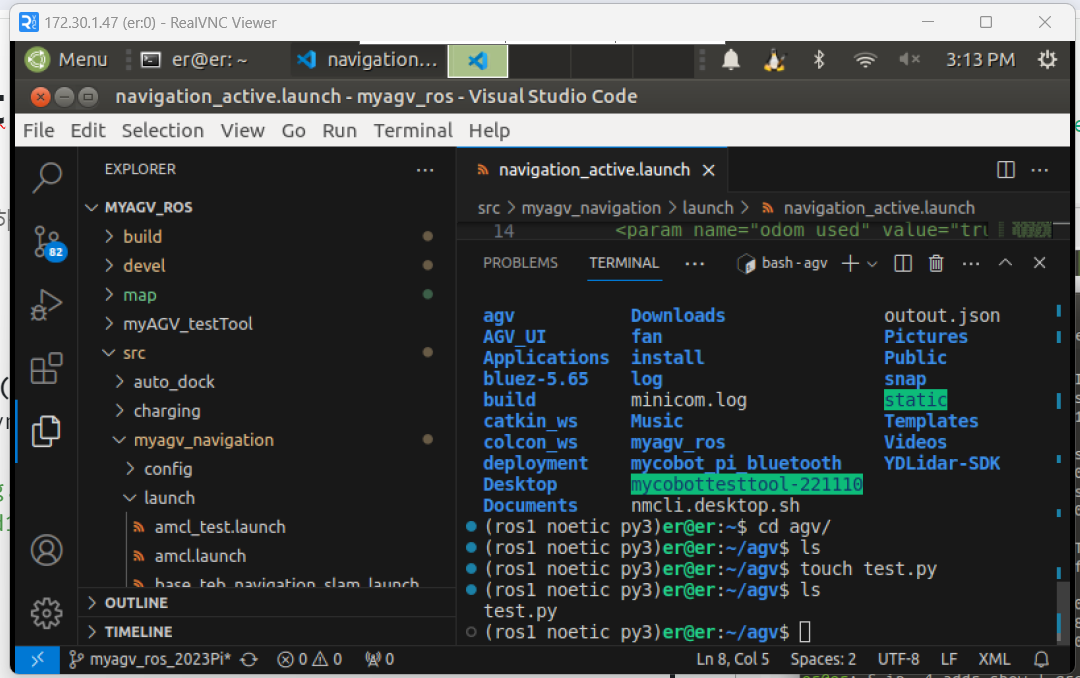Open remote window indicator in status bar
1080x678 pixels.
[37, 659]
